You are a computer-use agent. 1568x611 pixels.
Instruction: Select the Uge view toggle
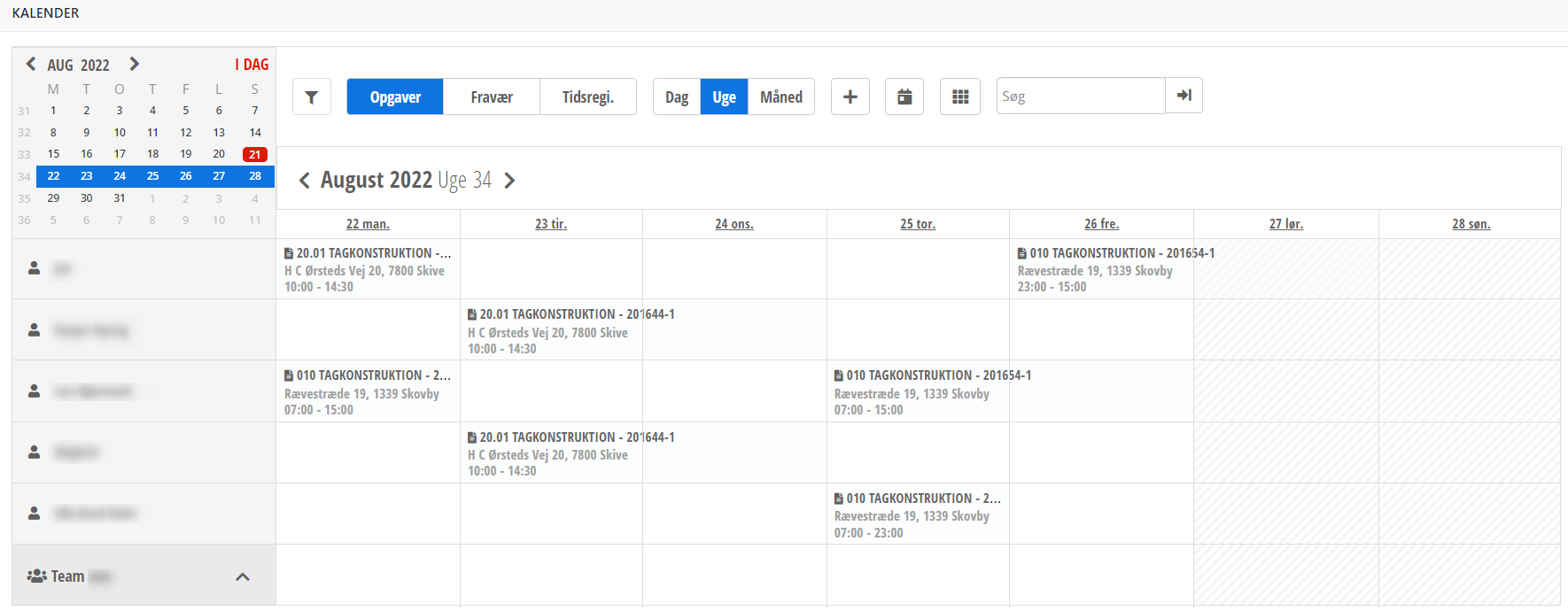point(724,97)
